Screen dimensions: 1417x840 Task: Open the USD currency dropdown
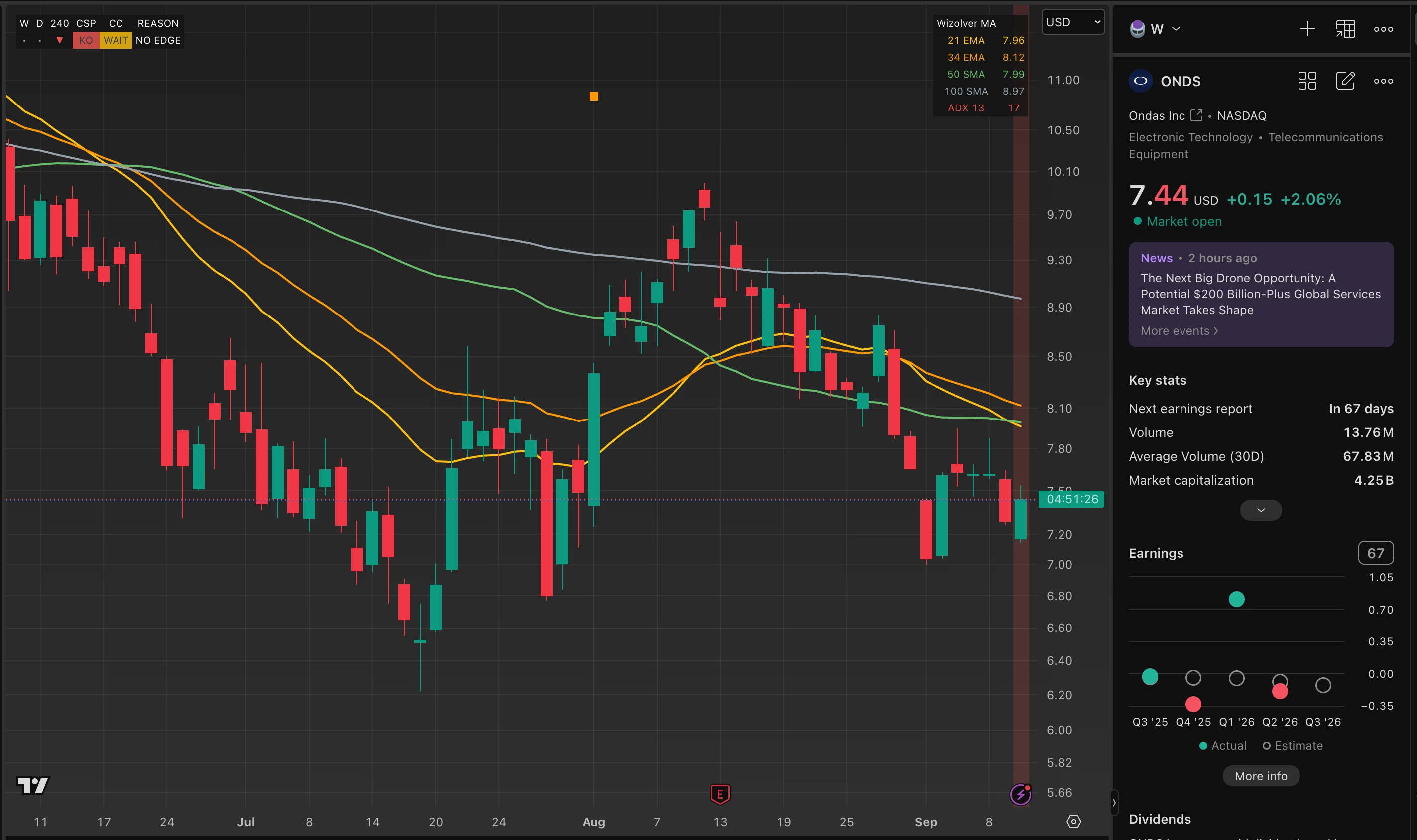click(1072, 22)
